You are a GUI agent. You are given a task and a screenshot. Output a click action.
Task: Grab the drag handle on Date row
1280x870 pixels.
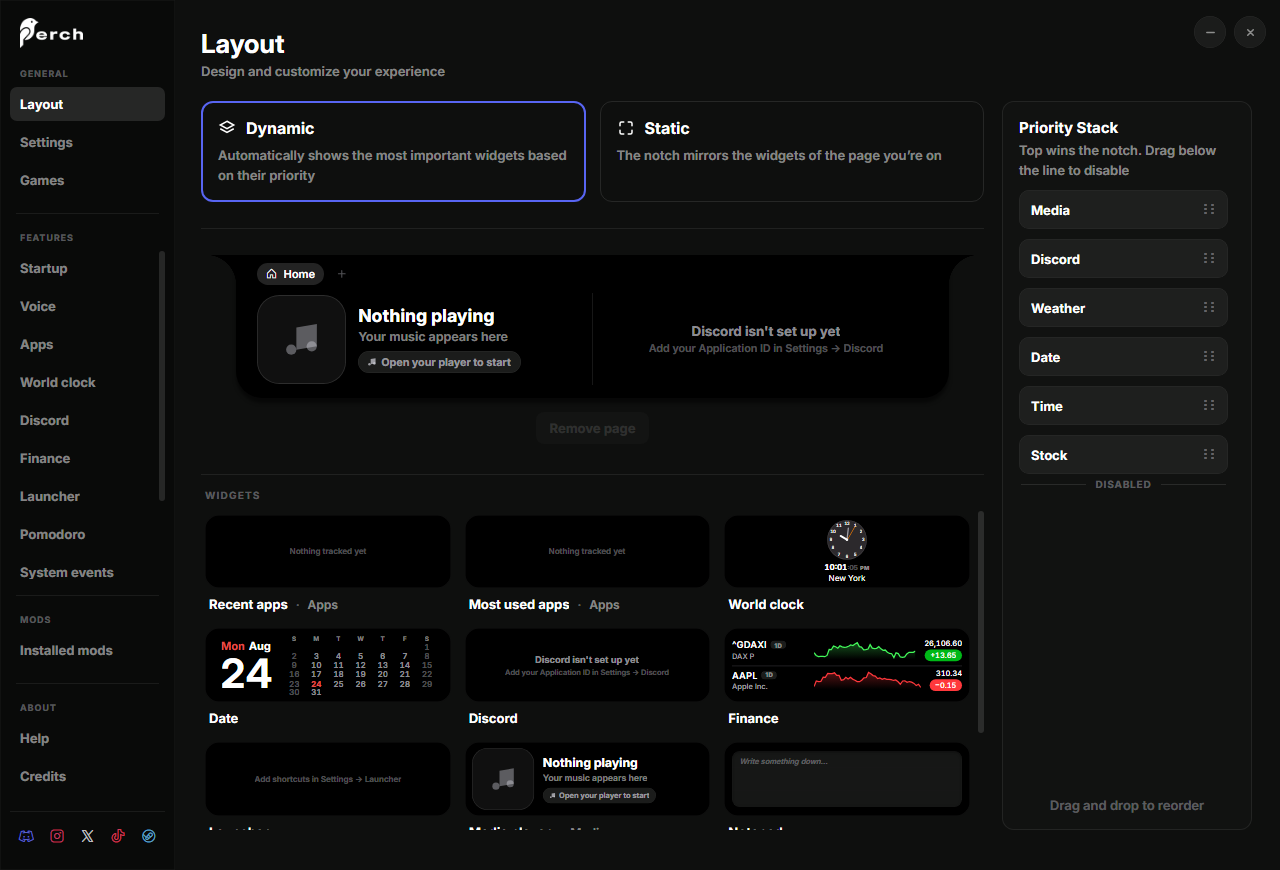[x=1209, y=356]
